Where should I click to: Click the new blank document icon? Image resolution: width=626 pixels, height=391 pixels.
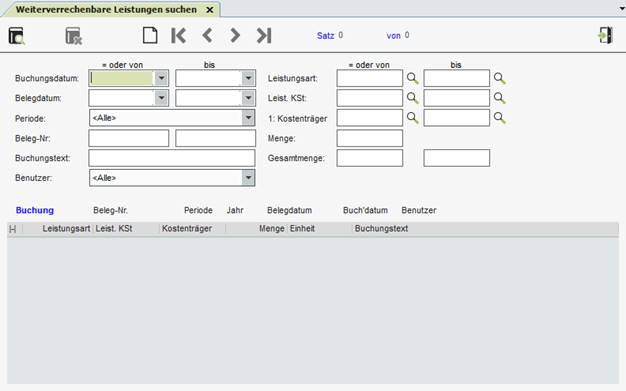150,35
